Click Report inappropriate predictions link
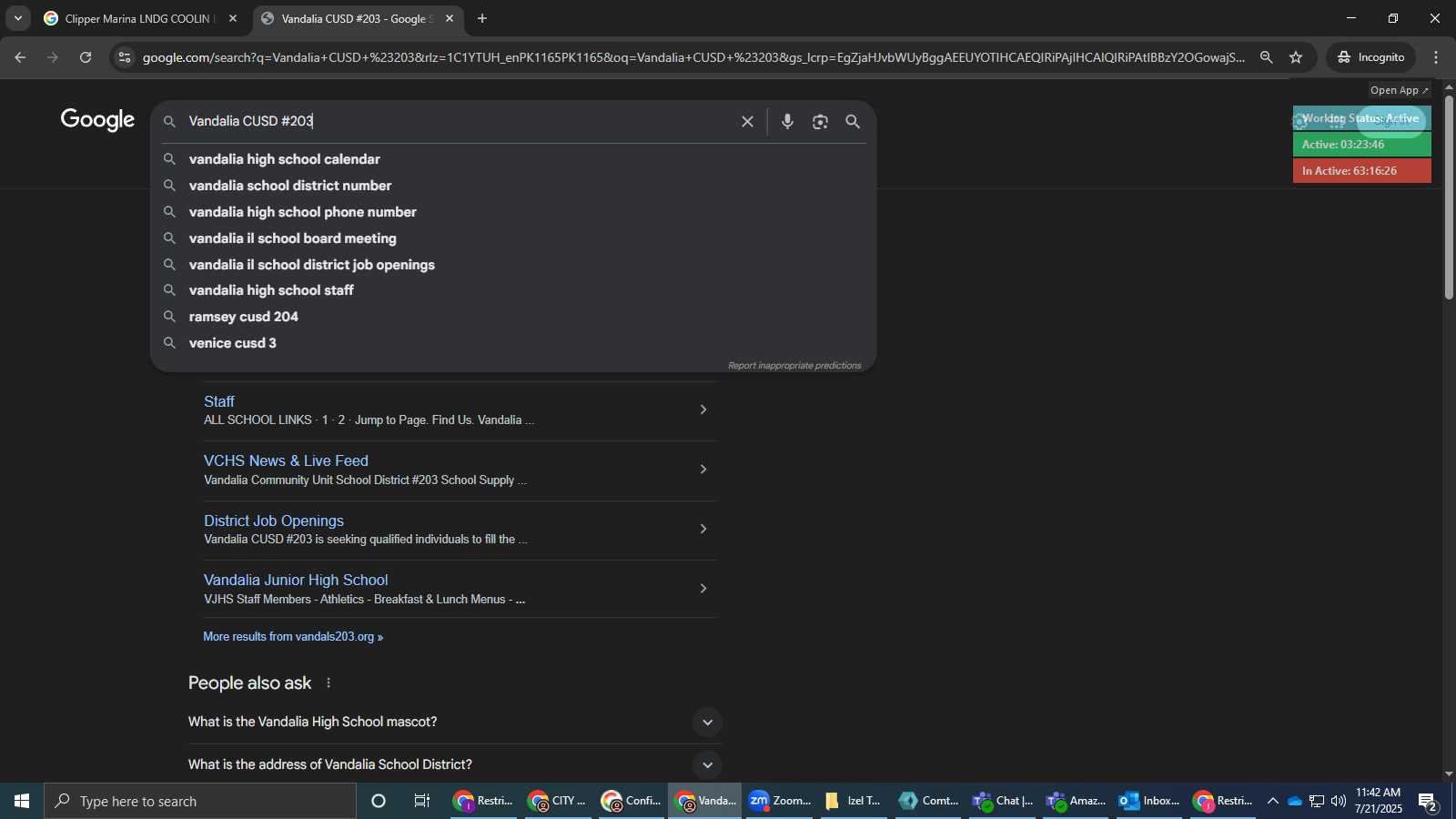 point(794,366)
